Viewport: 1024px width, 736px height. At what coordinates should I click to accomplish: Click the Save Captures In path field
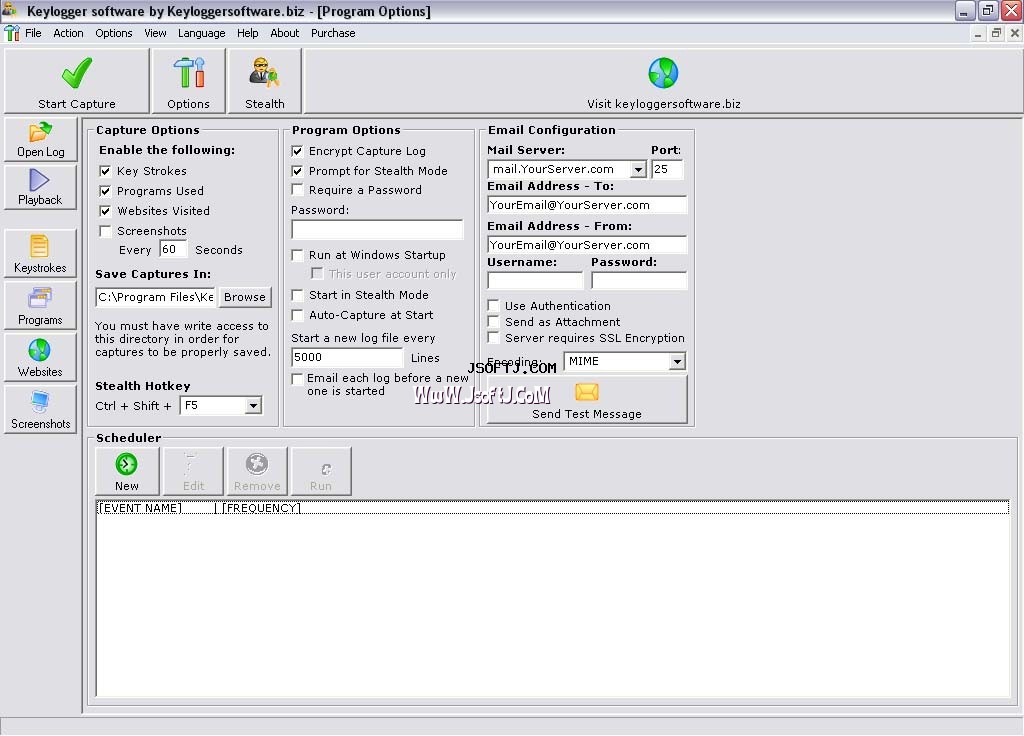click(x=156, y=297)
